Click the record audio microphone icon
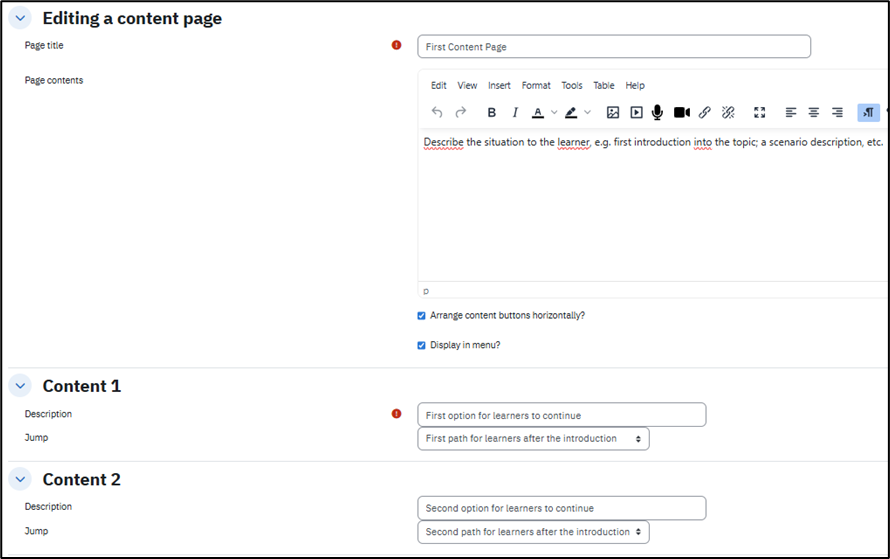This screenshot has height=559, width=890. click(657, 113)
